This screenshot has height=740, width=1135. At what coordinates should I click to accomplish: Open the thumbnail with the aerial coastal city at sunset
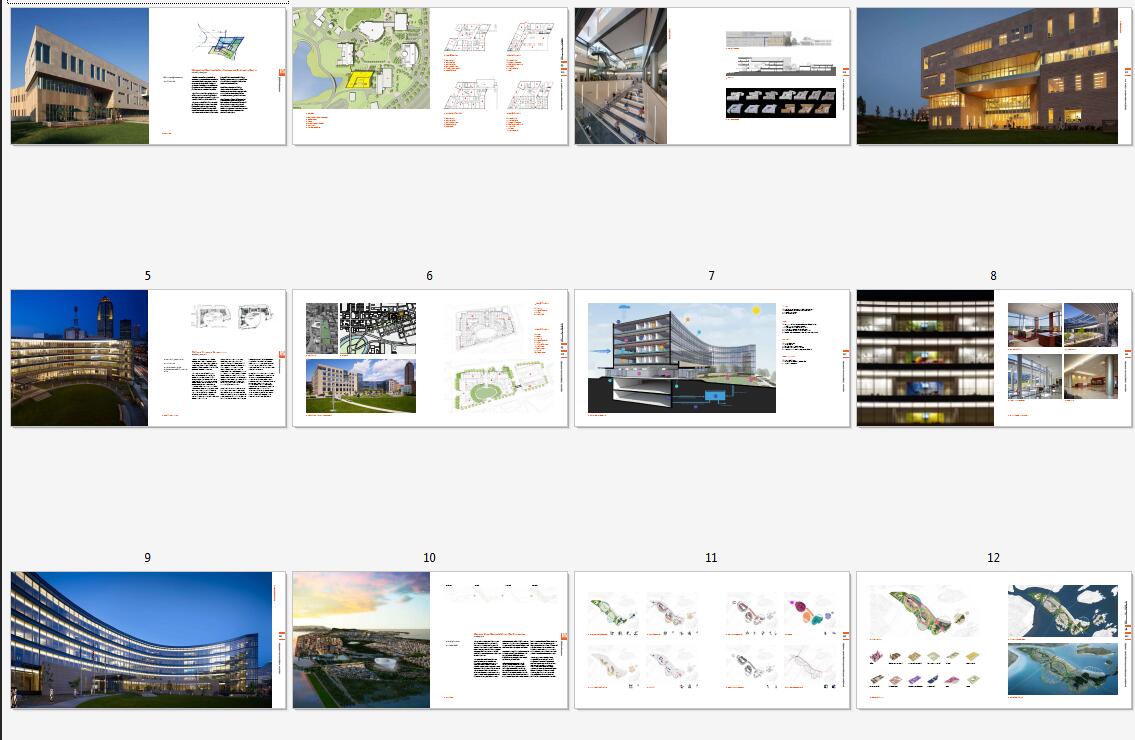tap(430, 640)
